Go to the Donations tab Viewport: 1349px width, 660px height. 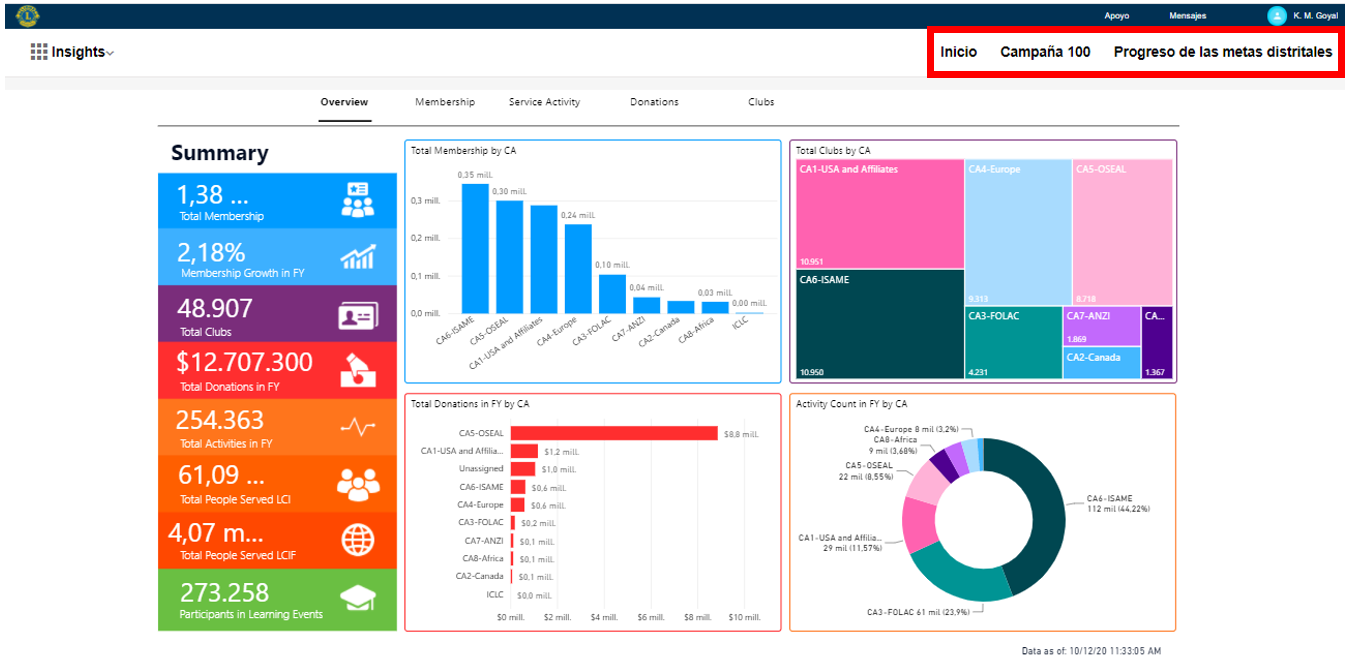click(x=654, y=102)
